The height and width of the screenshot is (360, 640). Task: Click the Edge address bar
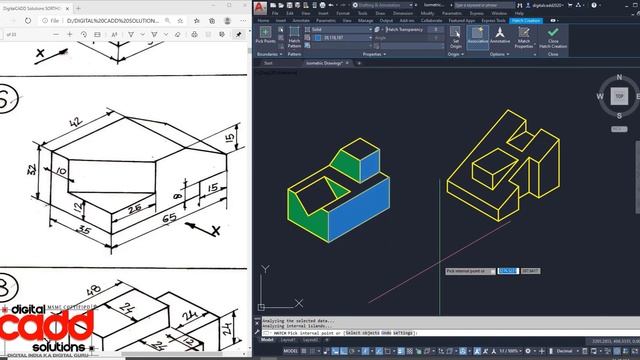[112, 20]
